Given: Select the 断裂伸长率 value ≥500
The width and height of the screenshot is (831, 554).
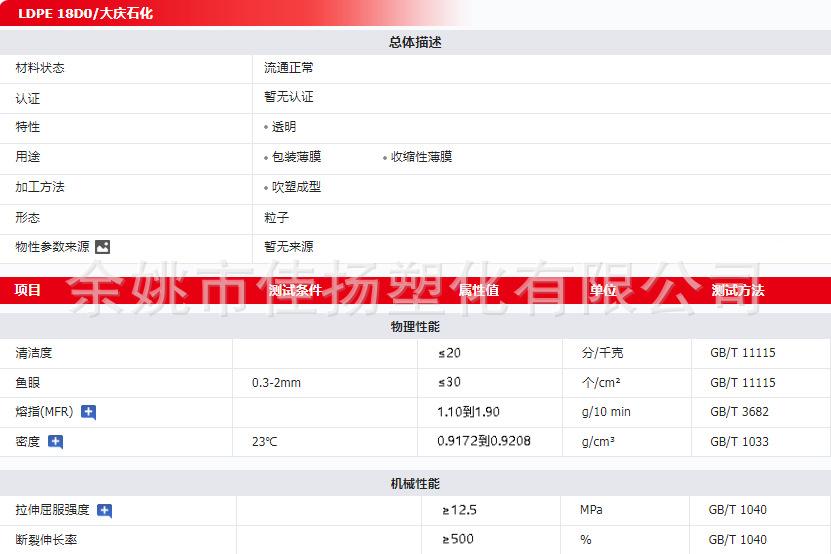Looking at the screenshot, I should pyautogui.click(x=459, y=540).
